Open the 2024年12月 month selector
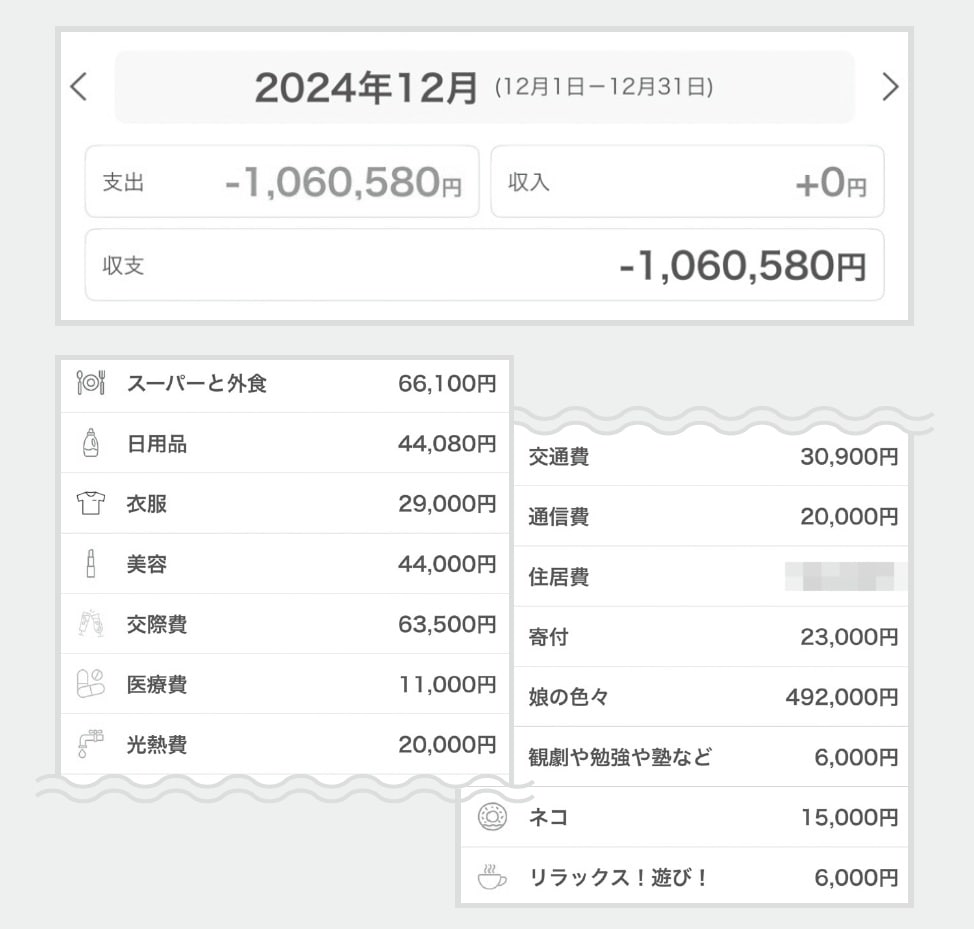The image size is (974, 929). (x=484, y=88)
